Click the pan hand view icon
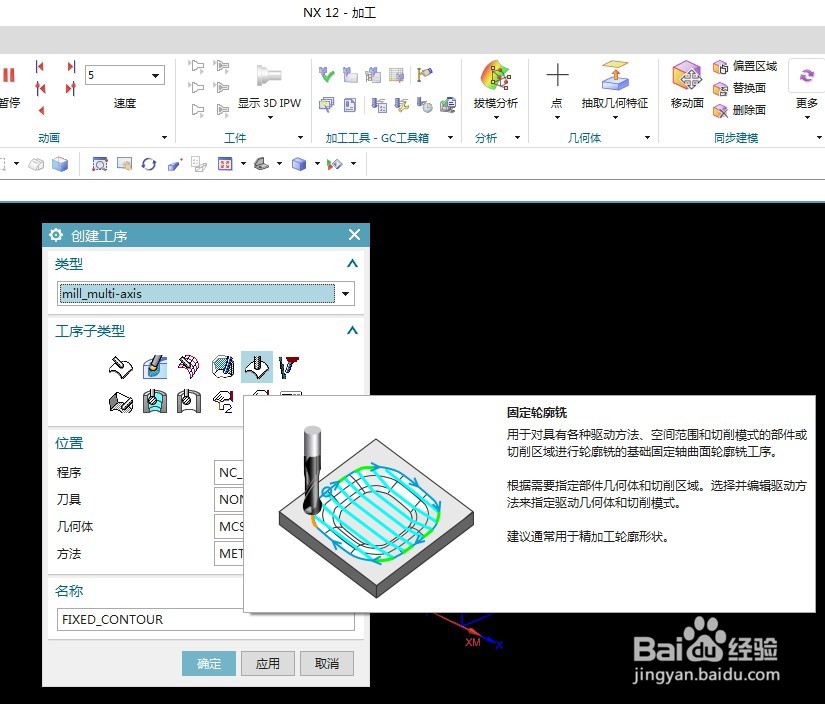Screen dimensions: 825x704 click(x=125, y=164)
